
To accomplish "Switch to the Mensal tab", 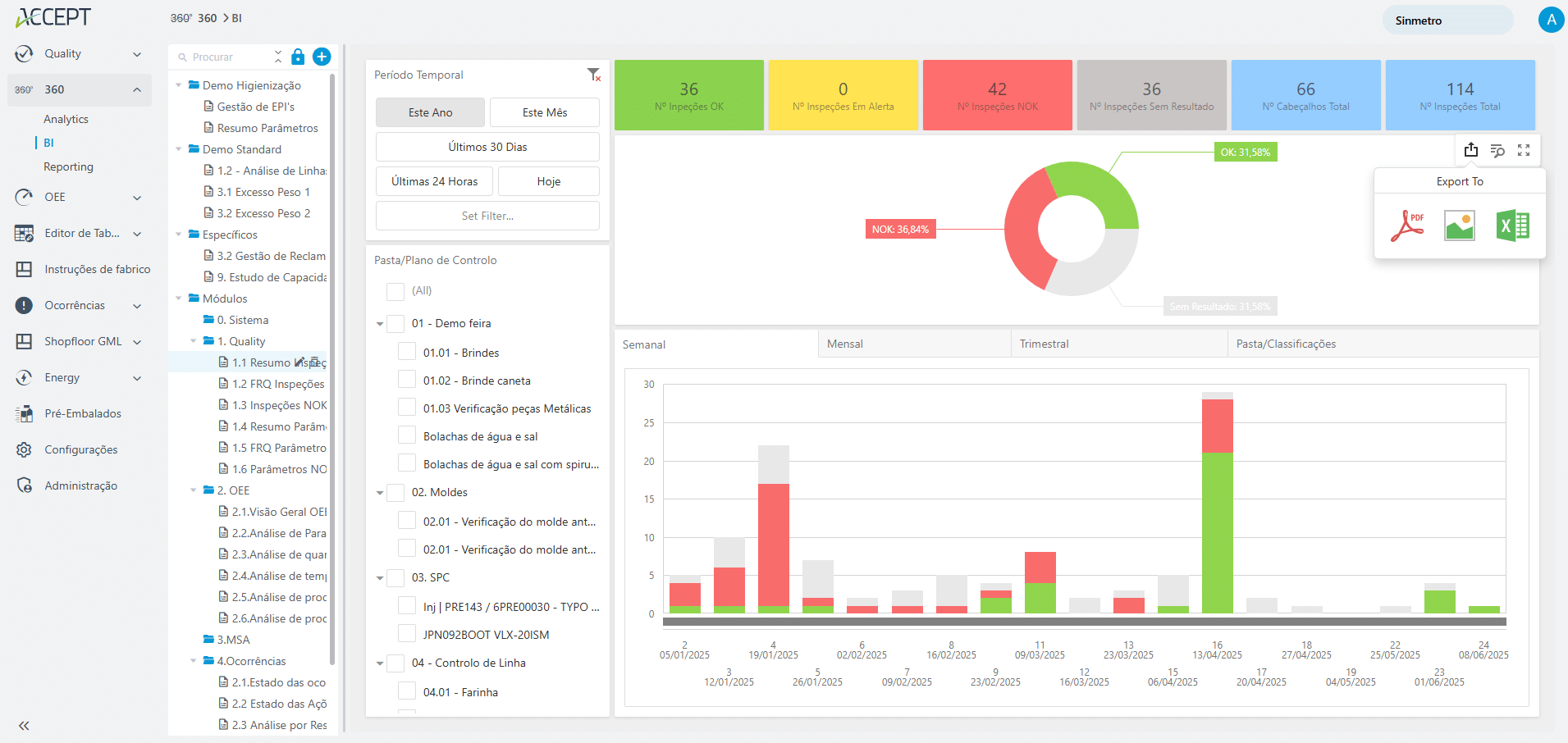I will pos(845,344).
